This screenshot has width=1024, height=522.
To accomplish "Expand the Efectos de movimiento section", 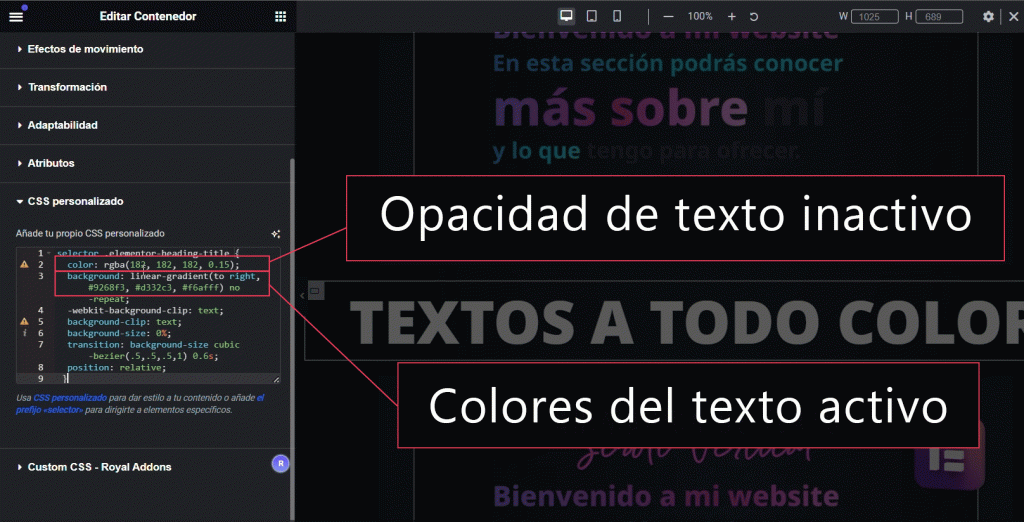I will click(85, 49).
